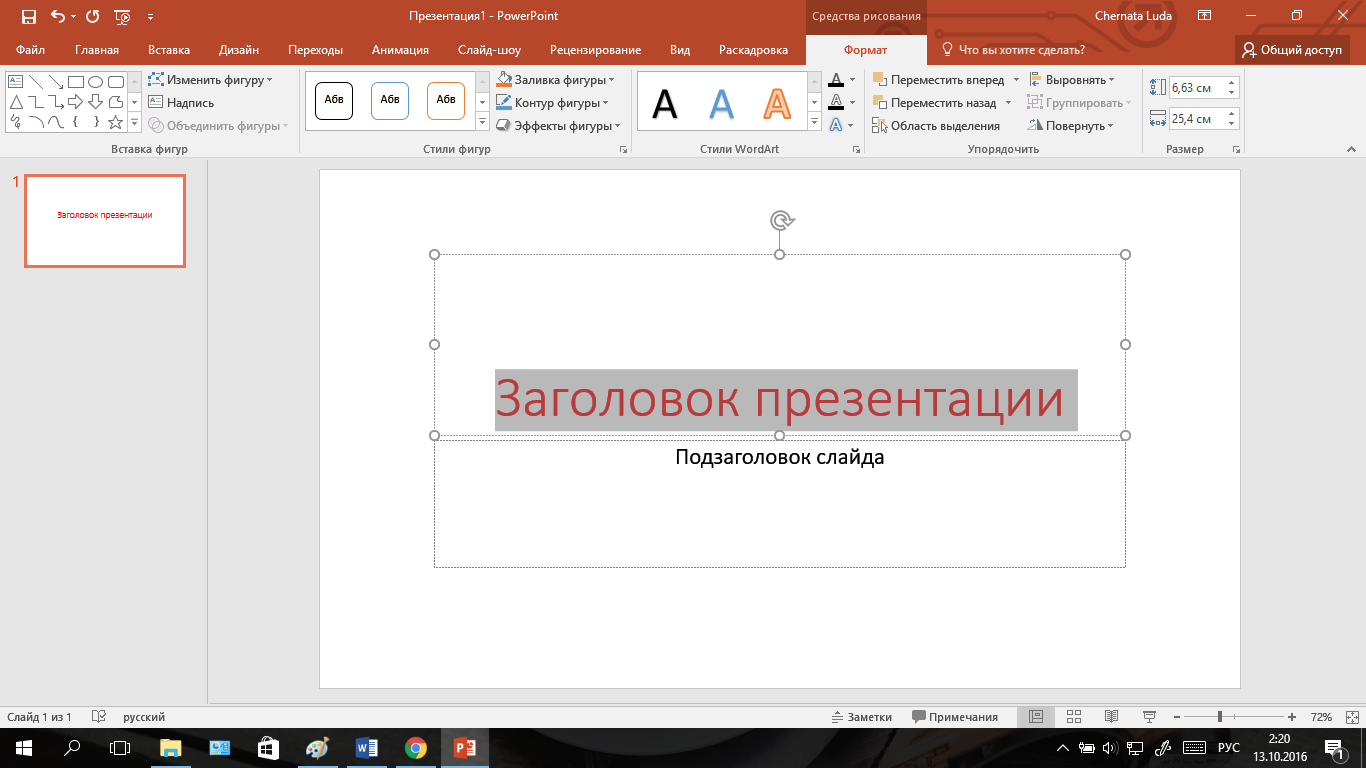Open the Переместить назад dropdown arrow
This screenshot has height=768, width=1366.
click(1008, 103)
